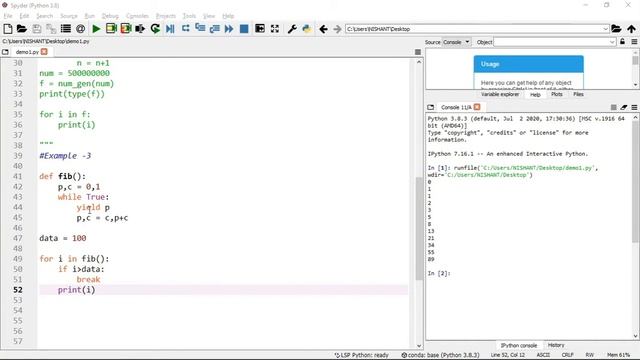This screenshot has width=640, height=360.
Task: Go forward with the right arrow icon
Action: 337,29
